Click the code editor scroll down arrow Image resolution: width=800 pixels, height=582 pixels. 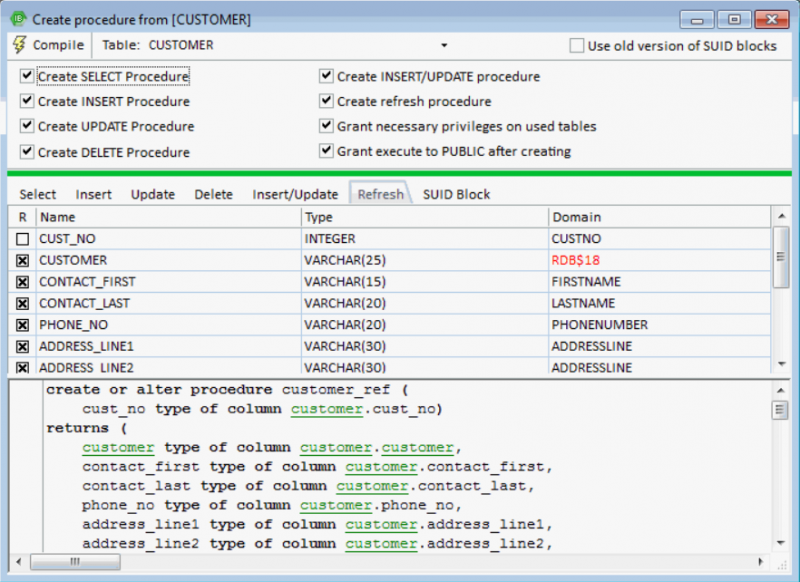[780, 543]
